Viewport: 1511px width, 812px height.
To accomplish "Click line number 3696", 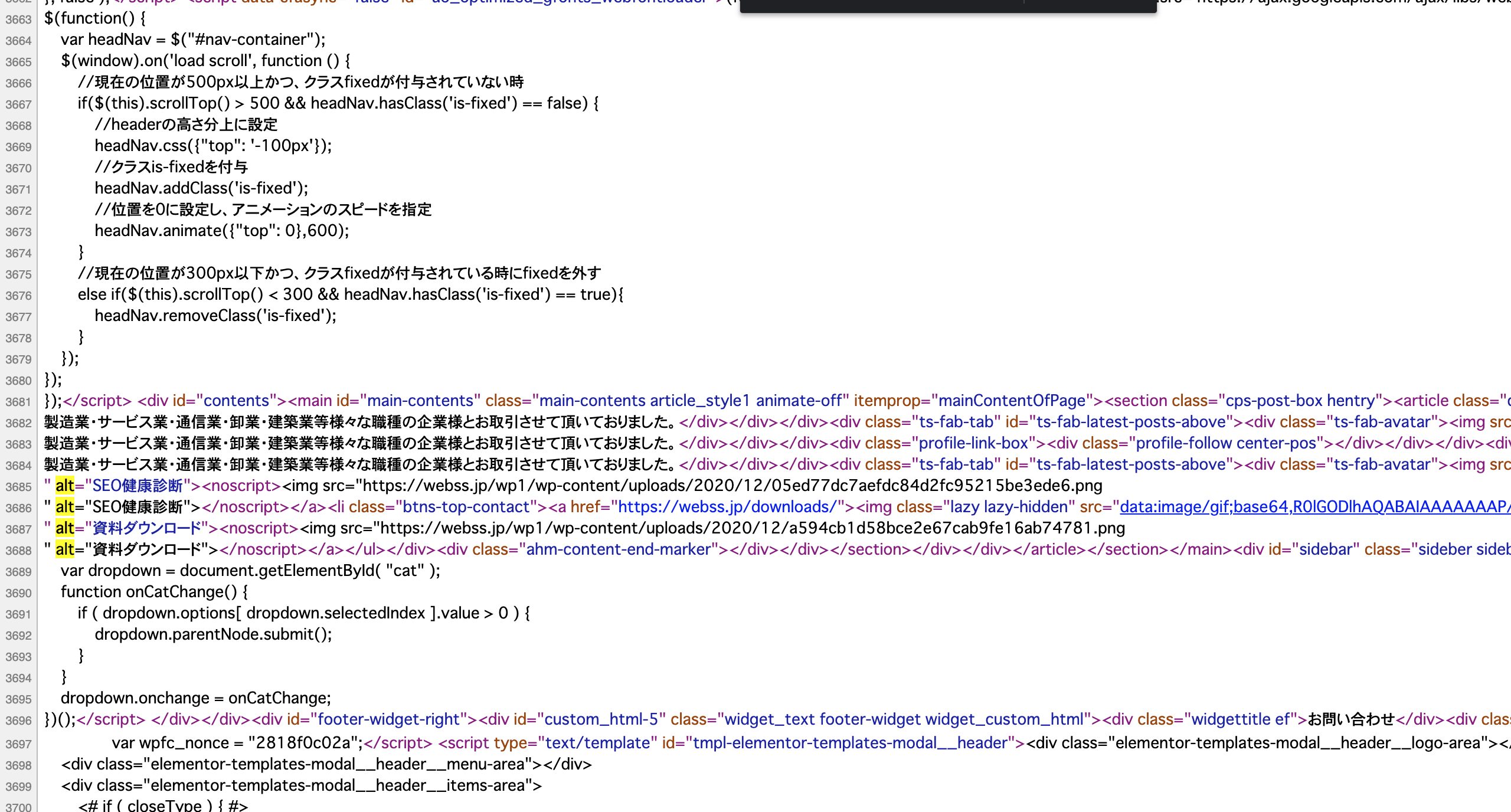I will 18,721.
